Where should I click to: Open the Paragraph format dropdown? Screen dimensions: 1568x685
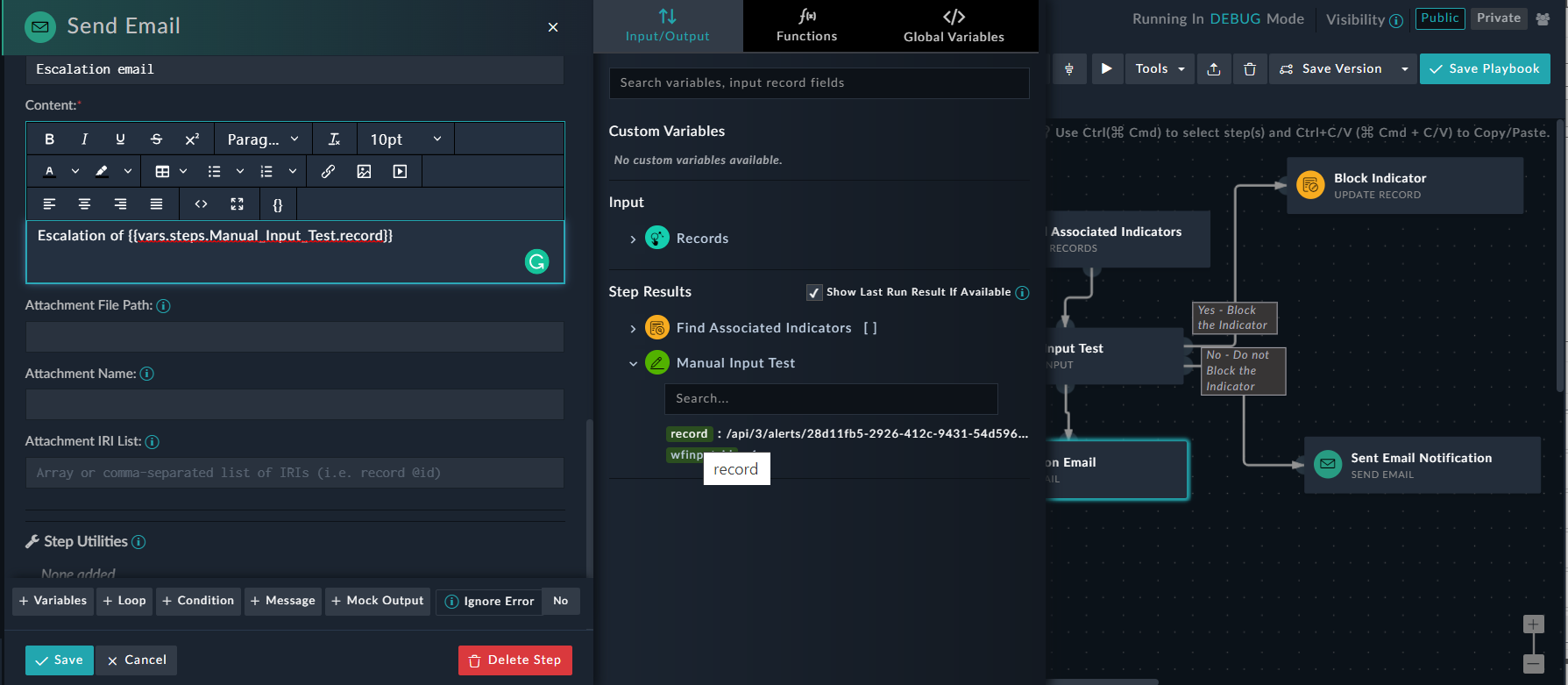click(262, 139)
